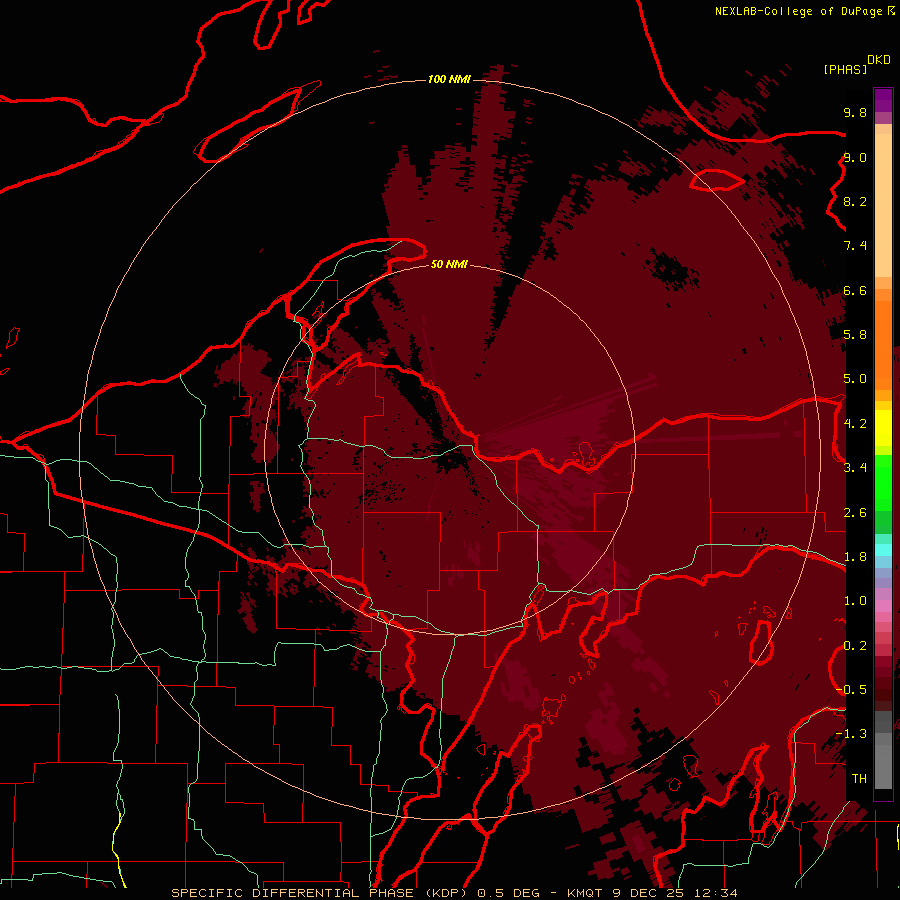Click the 7.4 value on the color scale
This screenshot has height=900, width=900.
coord(855,246)
